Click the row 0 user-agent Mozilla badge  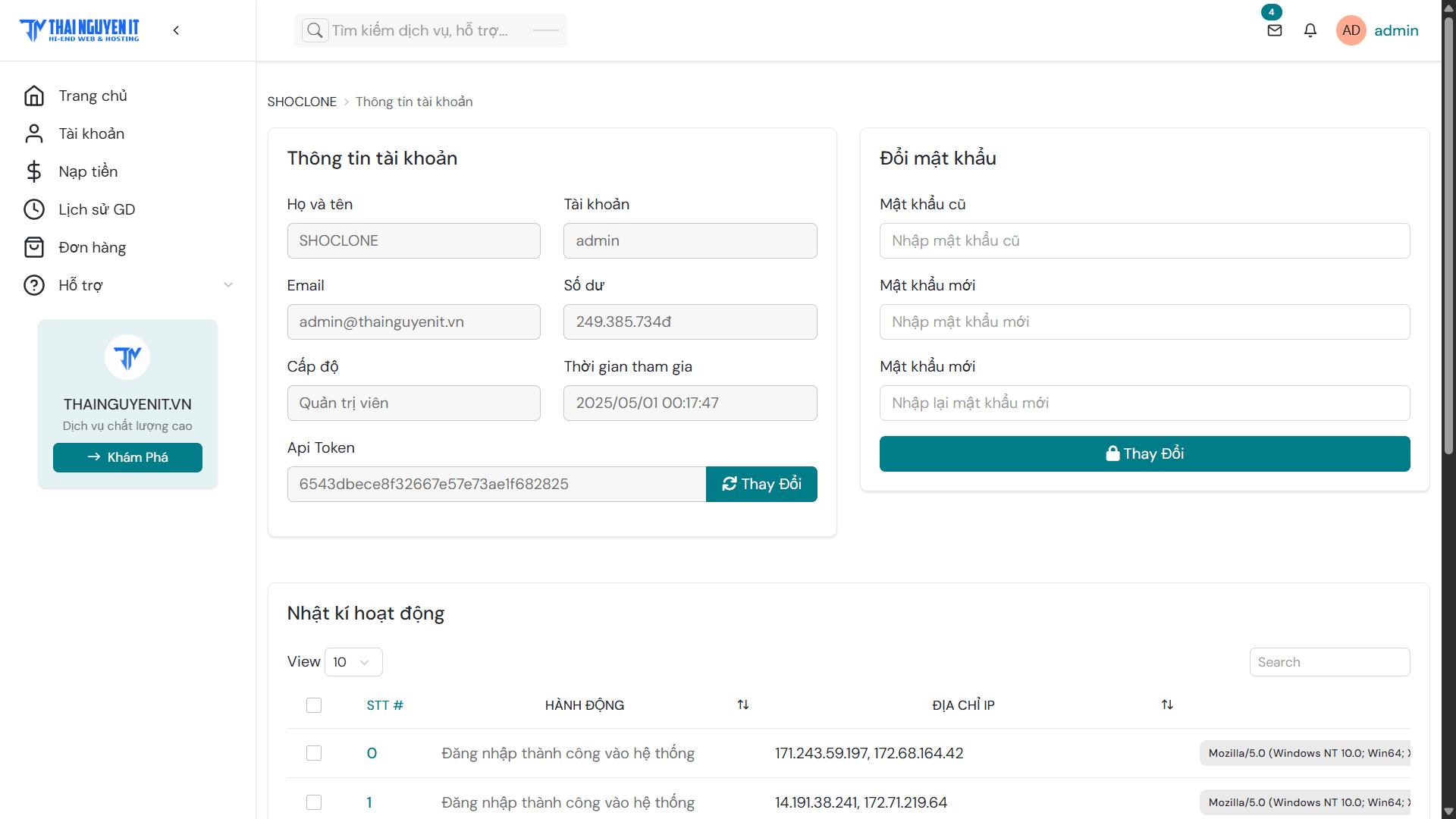(x=1305, y=753)
